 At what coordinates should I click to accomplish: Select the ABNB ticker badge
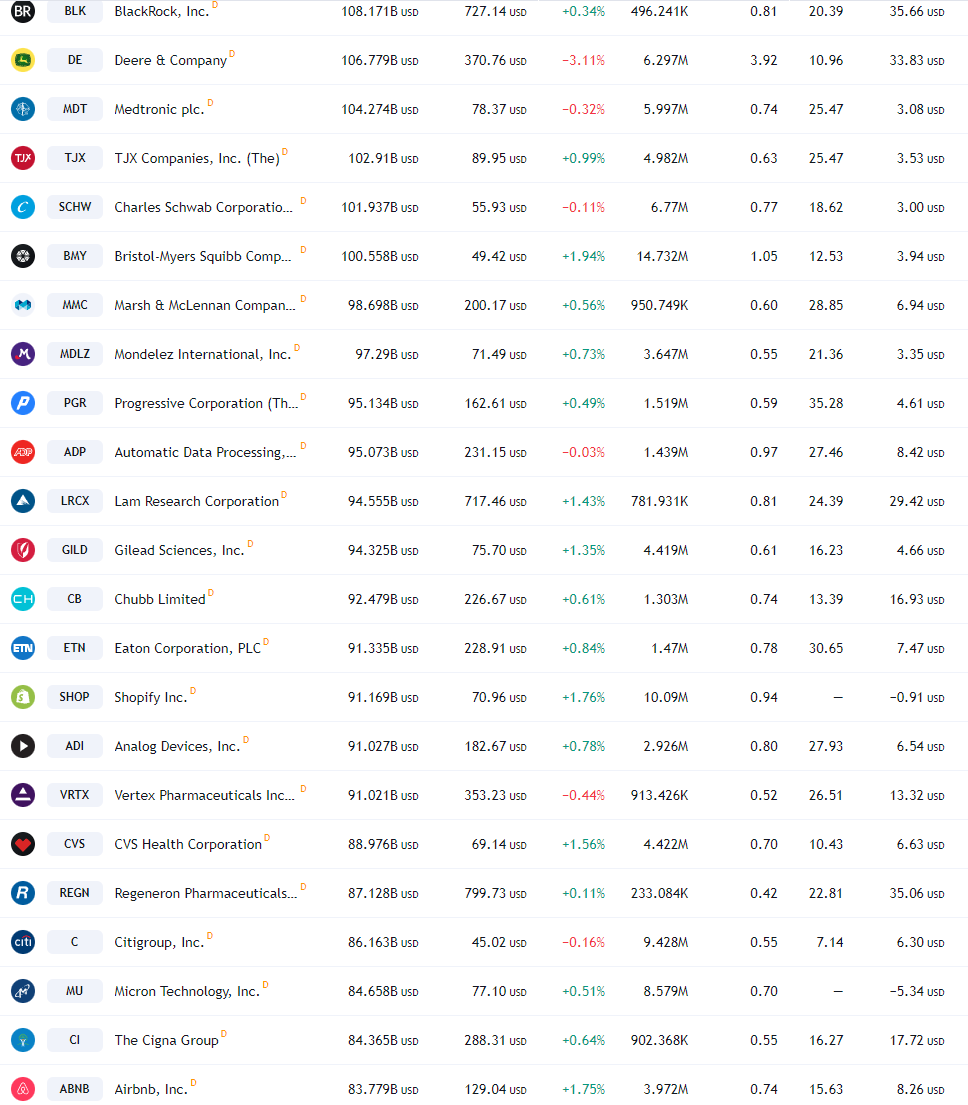pyautogui.click(x=75, y=1089)
